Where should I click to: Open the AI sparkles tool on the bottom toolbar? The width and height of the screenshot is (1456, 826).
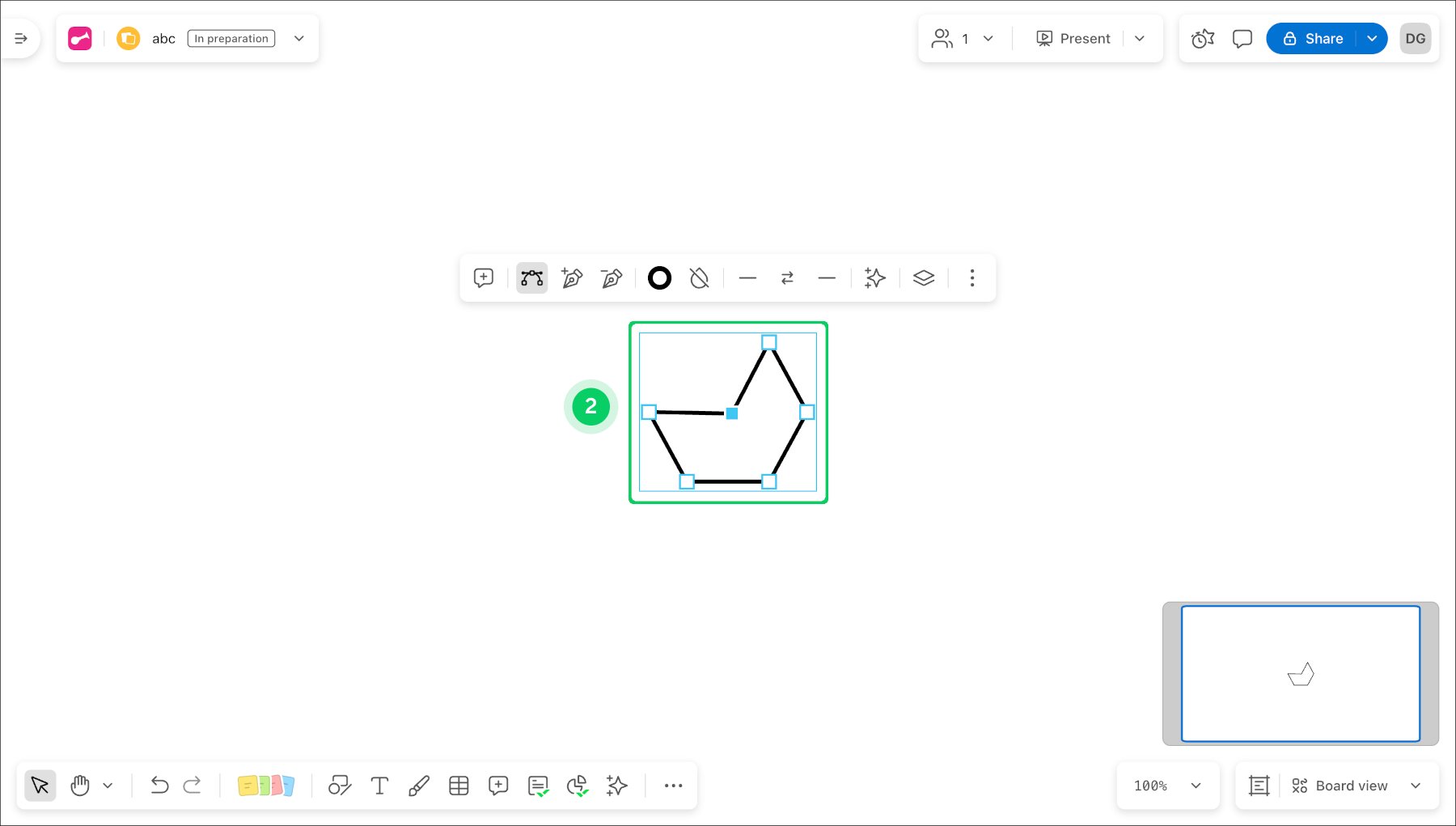tap(616, 785)
